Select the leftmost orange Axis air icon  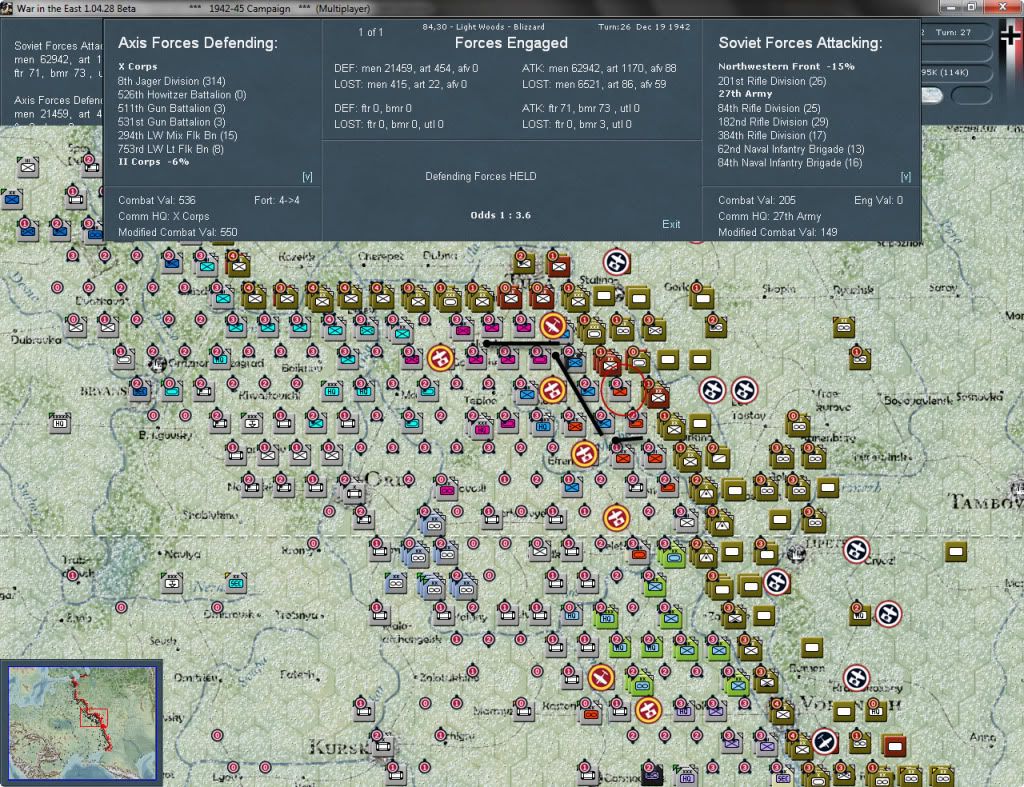(x=440, y=358)
